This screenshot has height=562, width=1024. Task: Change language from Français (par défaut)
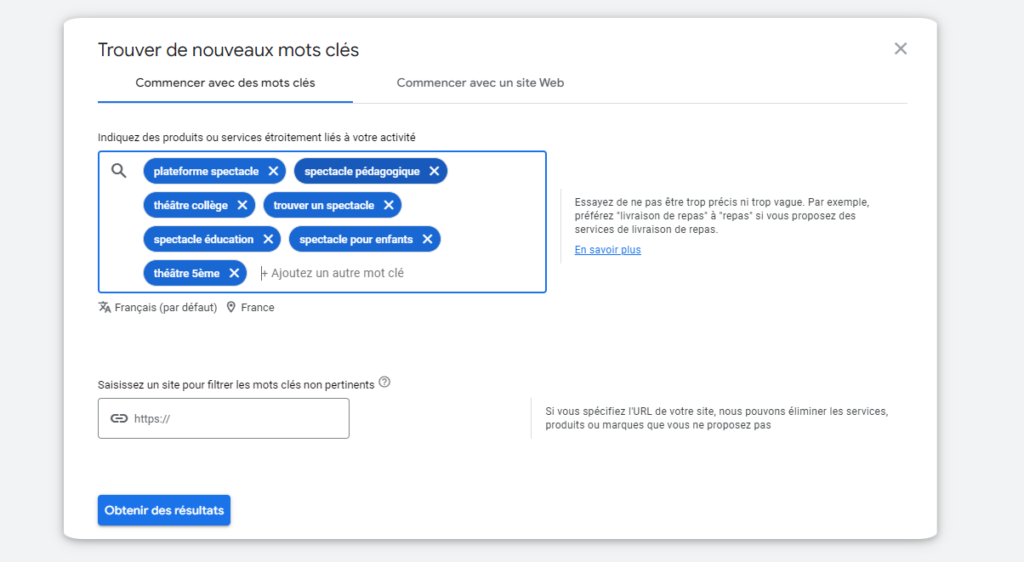158,308
